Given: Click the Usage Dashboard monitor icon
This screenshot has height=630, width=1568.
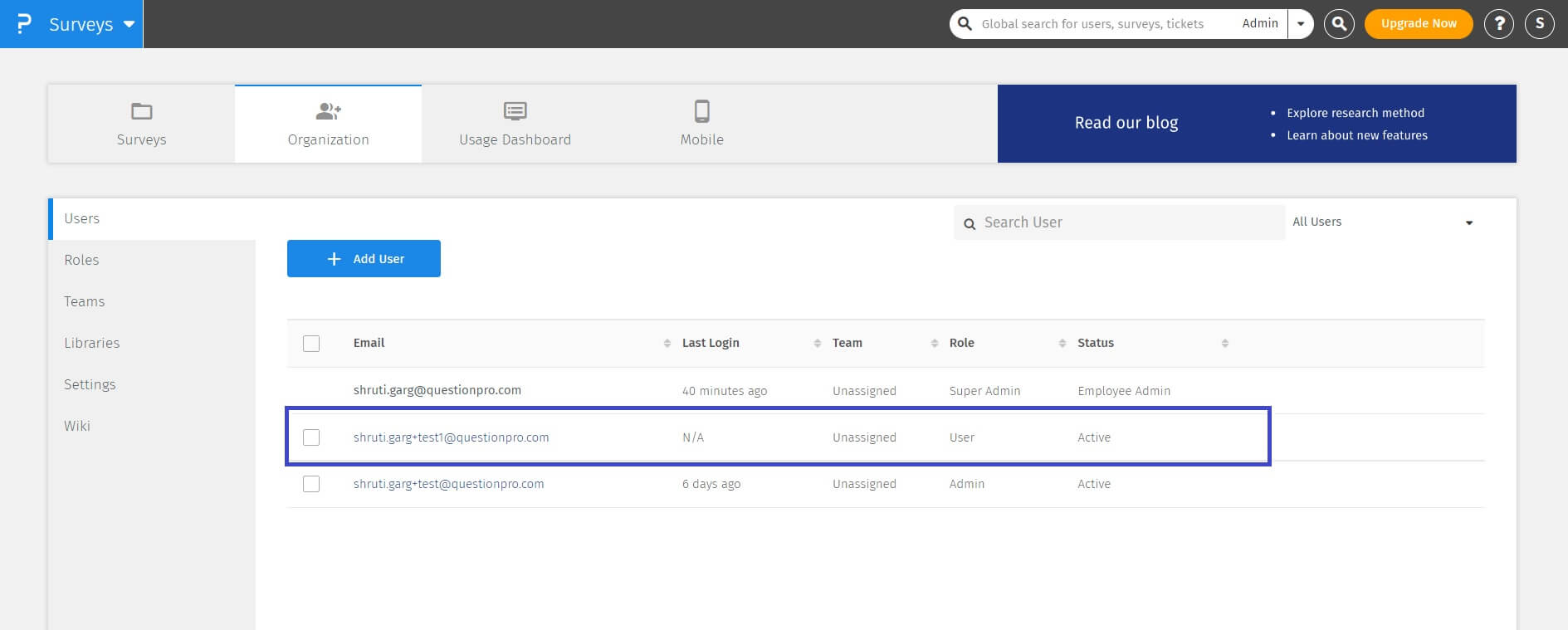Looking at the screenshot, I should click(x=515, y=111).
